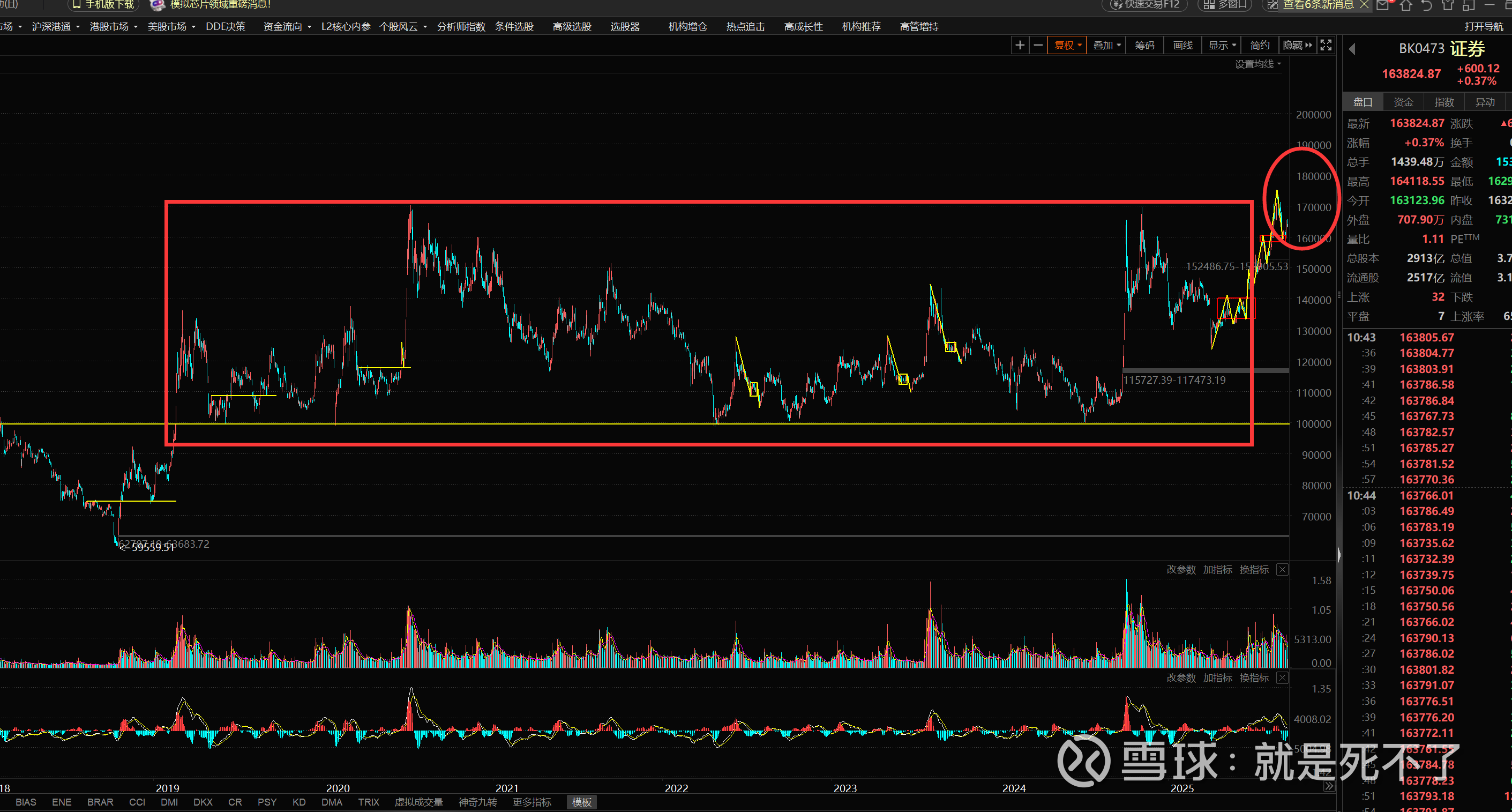1512x812 pixels.
Task: Open the mail inbox icon
Action: [x=1383, y=5]
